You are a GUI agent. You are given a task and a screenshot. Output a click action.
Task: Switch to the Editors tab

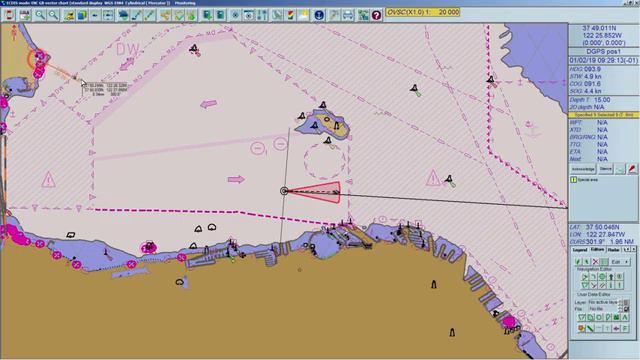pos(597,249)
